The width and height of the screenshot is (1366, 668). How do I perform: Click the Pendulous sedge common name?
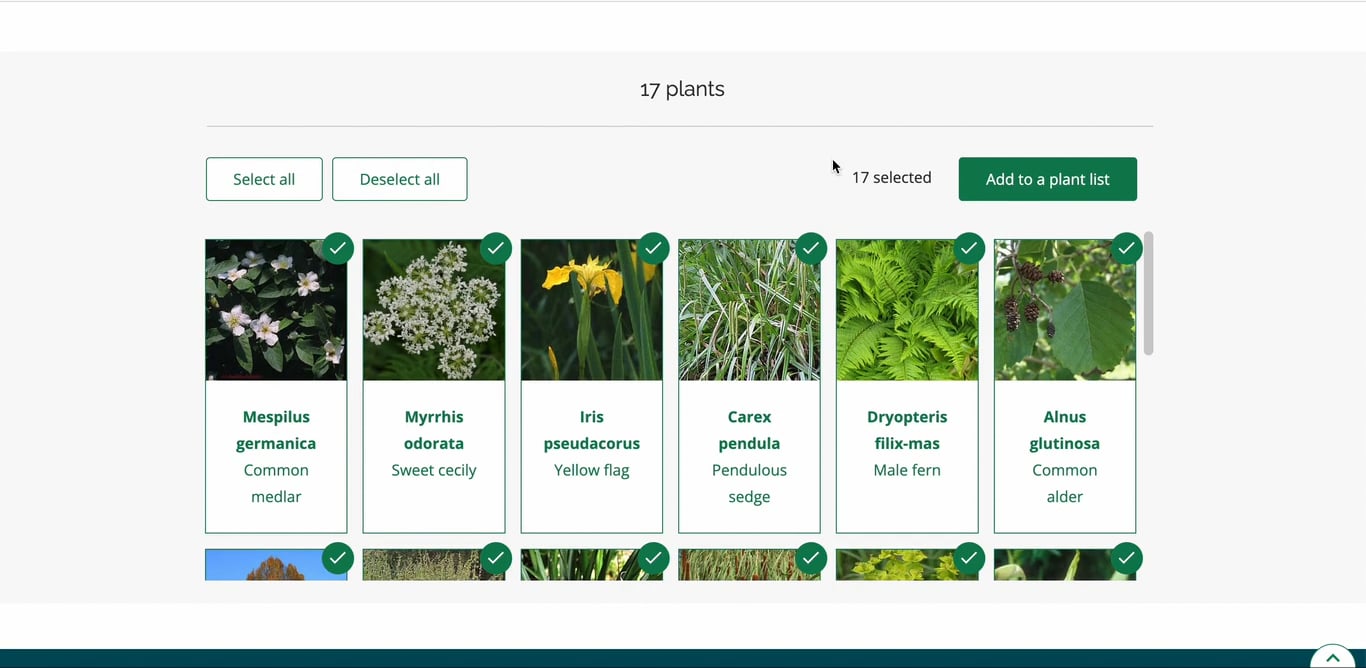[749, 483]
